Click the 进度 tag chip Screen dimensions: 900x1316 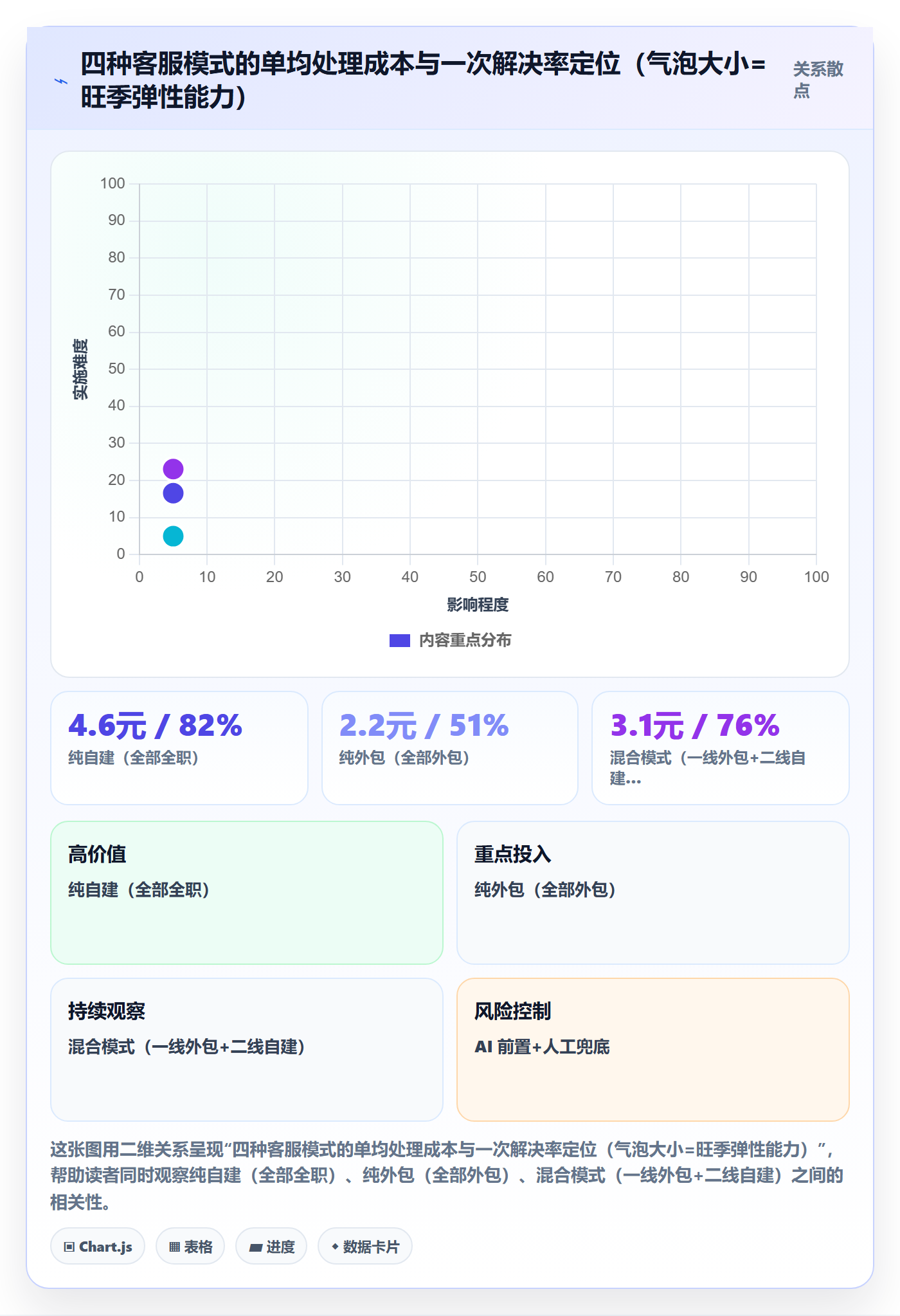(271, 1247)
